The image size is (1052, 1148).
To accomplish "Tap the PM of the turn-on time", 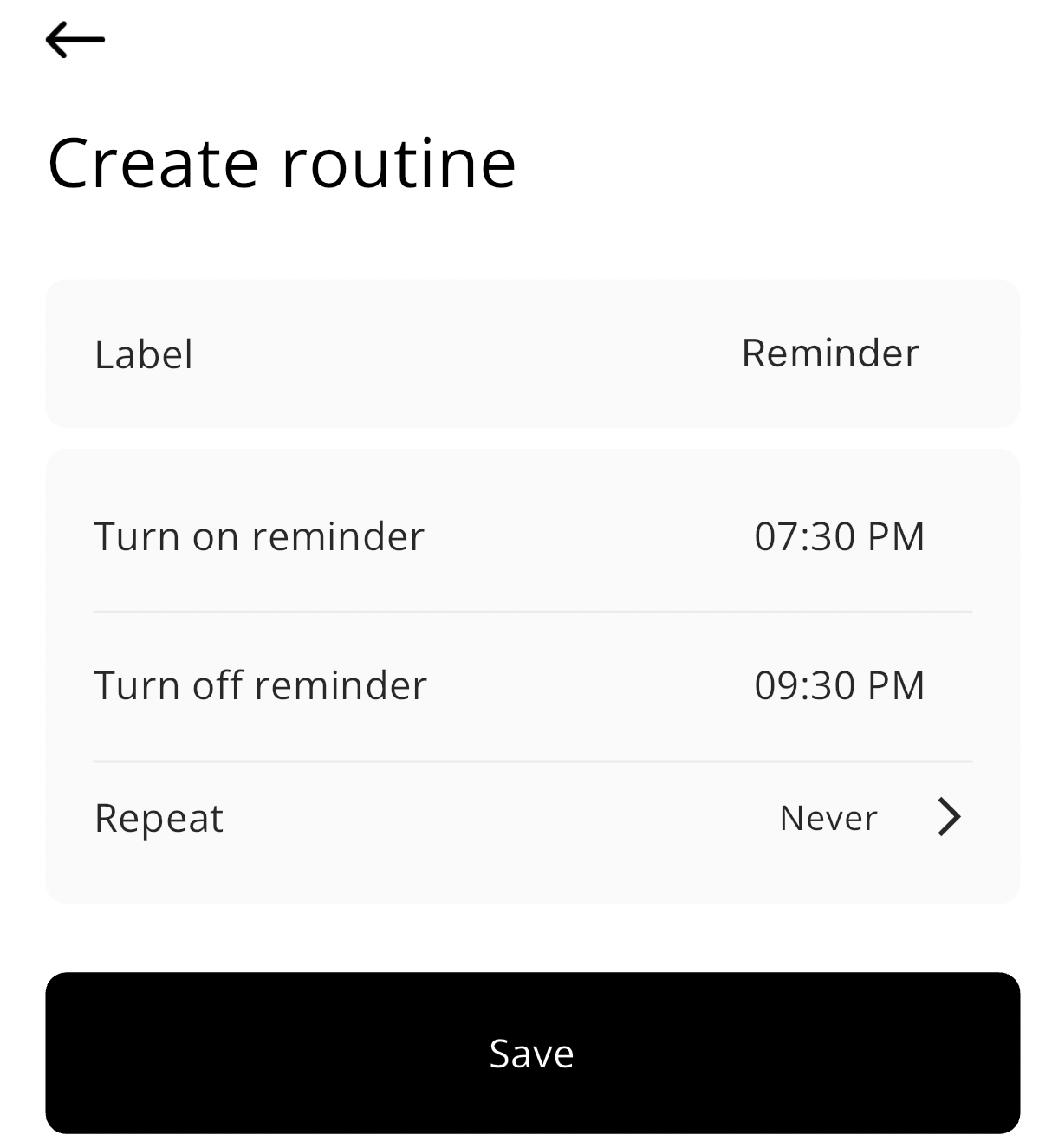I will [x=896, y=536].
